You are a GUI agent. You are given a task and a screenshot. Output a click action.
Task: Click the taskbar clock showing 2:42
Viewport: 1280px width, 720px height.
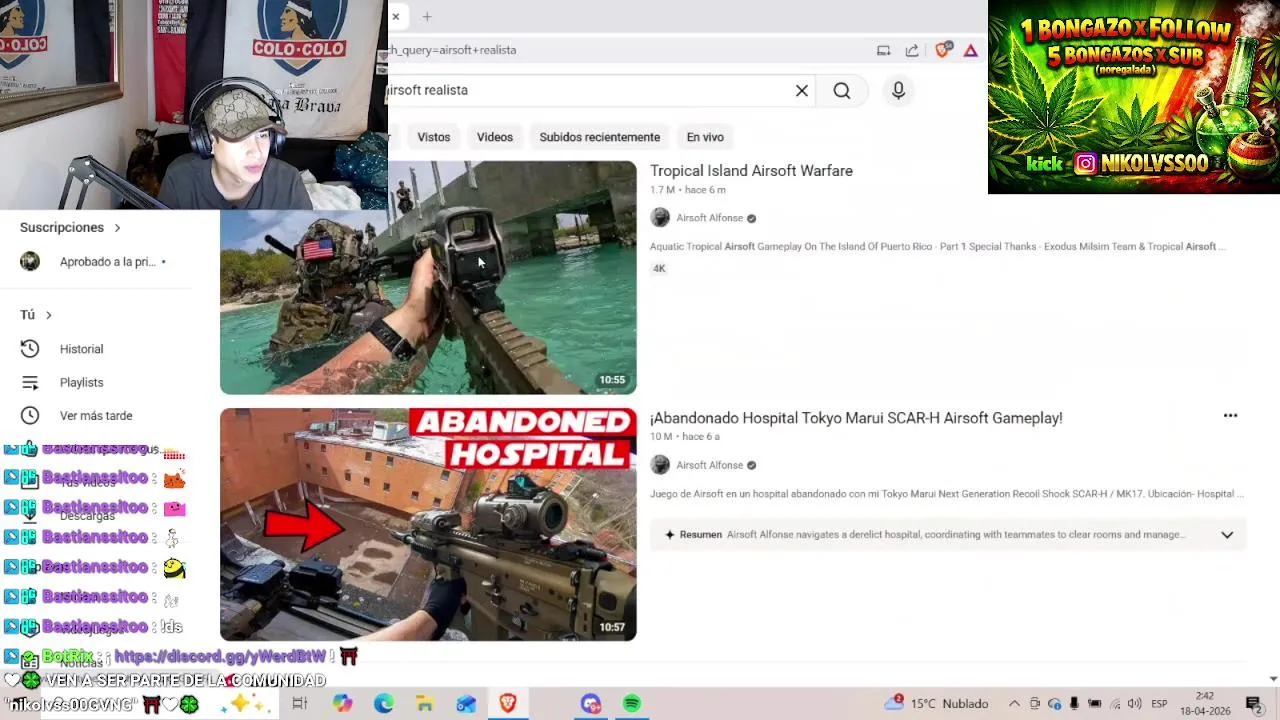[1204, 704]
